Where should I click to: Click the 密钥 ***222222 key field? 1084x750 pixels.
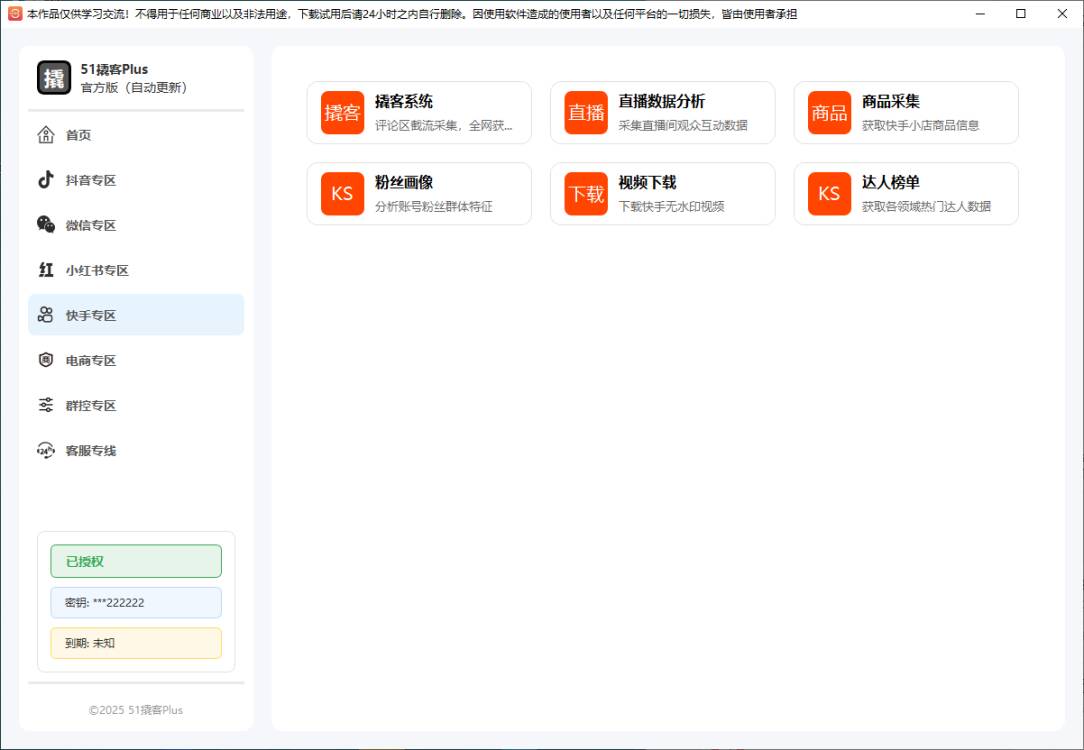click(135, 602)
